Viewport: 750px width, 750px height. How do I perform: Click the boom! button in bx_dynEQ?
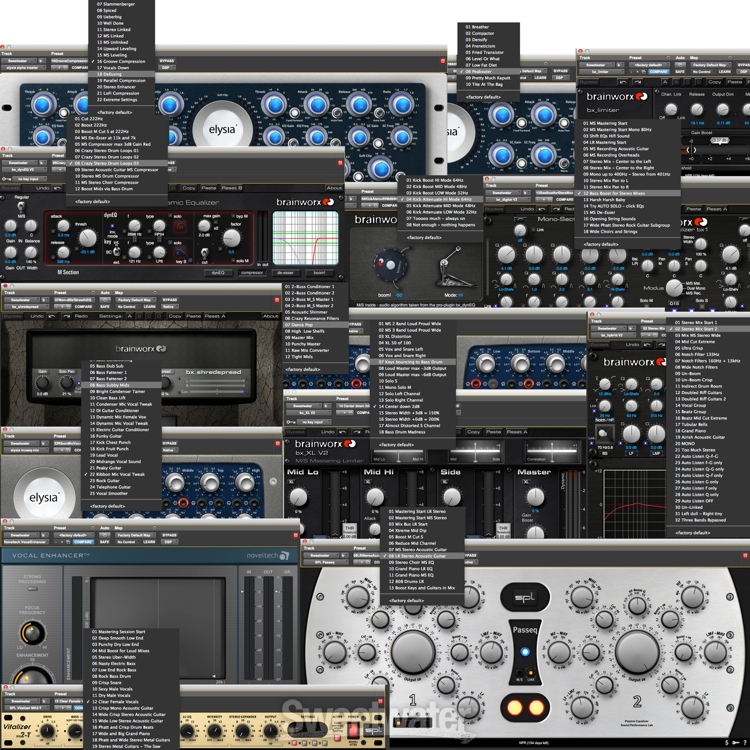pyautogui.click(x=319, y=272)
